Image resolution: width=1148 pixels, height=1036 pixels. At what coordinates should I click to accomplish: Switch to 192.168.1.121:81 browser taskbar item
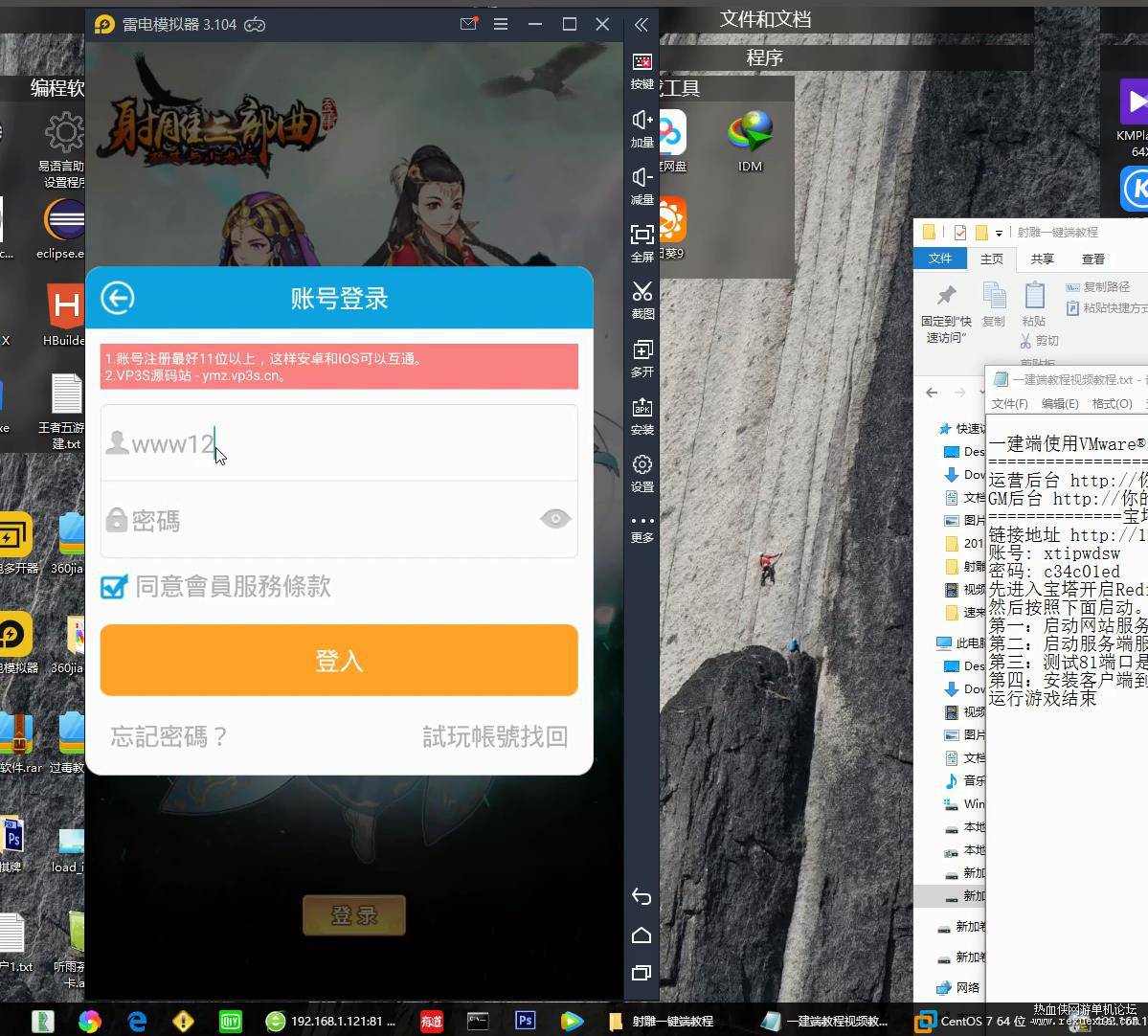[331, 1021]
